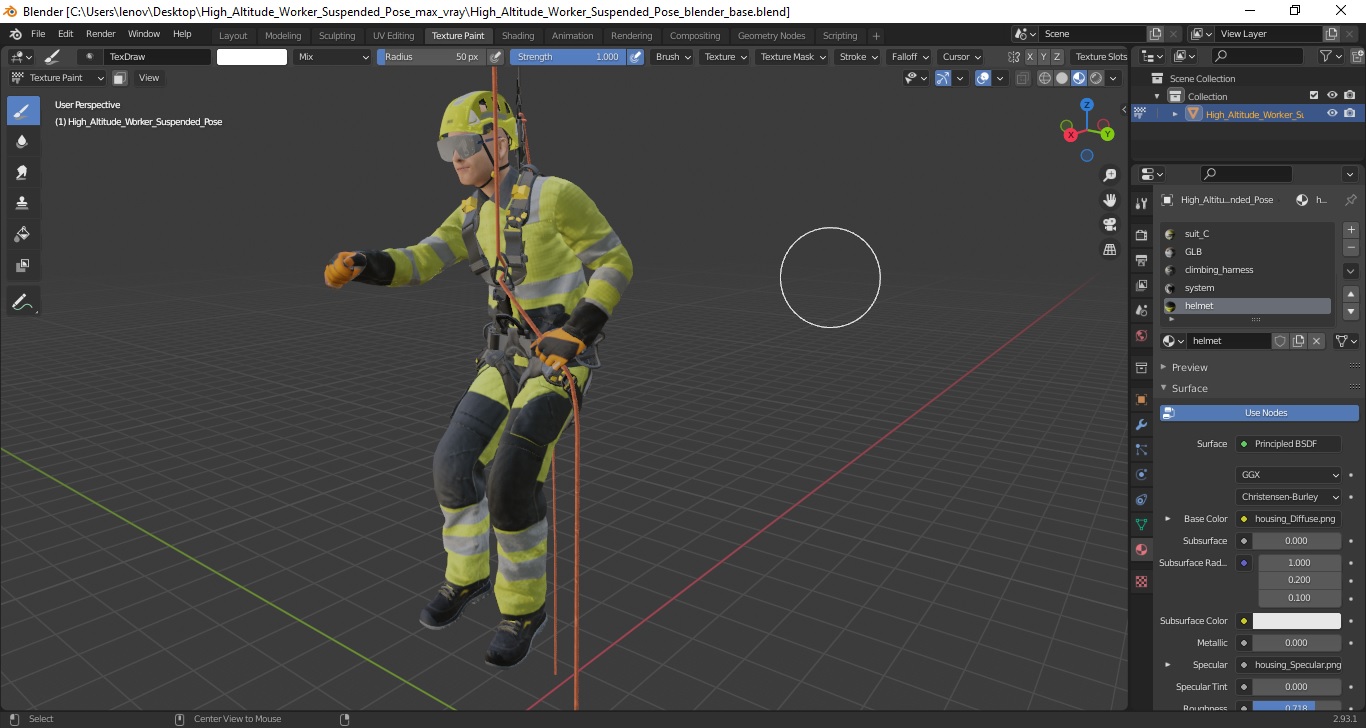Open the Render properties tab
The image size is (1366, 728).
[1141, 235]
